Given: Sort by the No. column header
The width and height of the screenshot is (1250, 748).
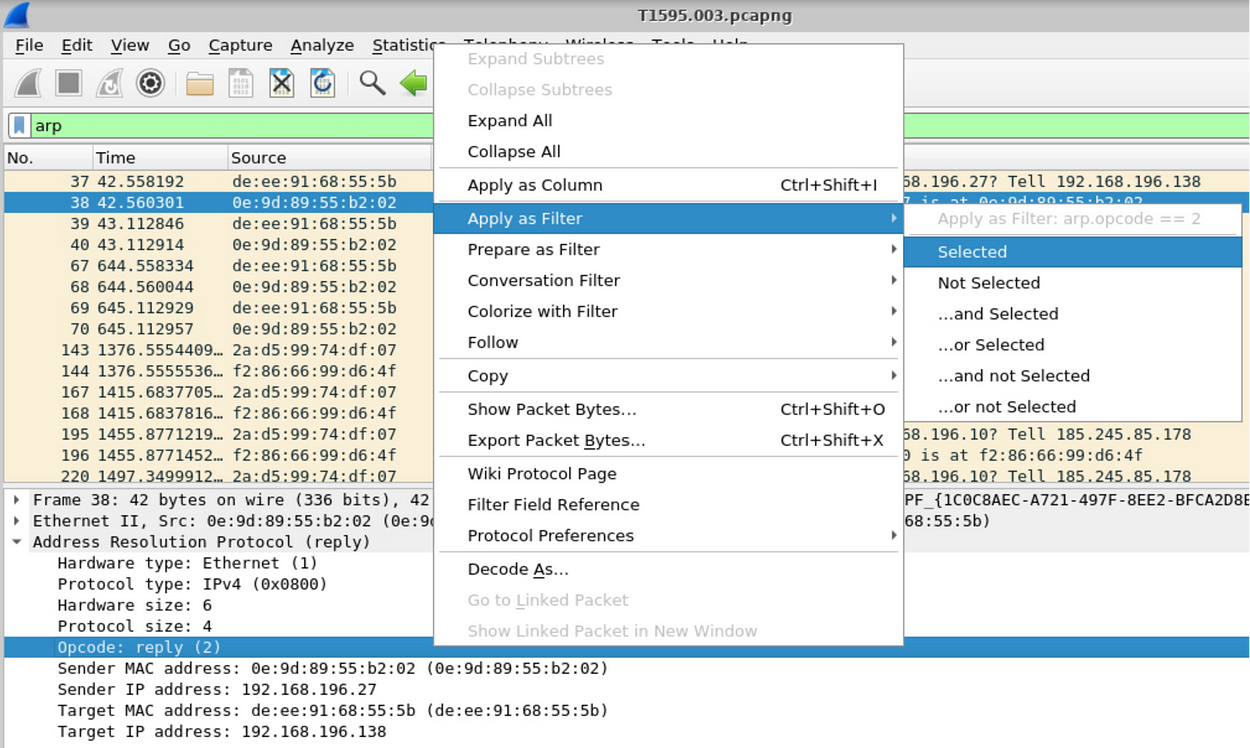Looking at the screenshot, I should pos(47,158).
